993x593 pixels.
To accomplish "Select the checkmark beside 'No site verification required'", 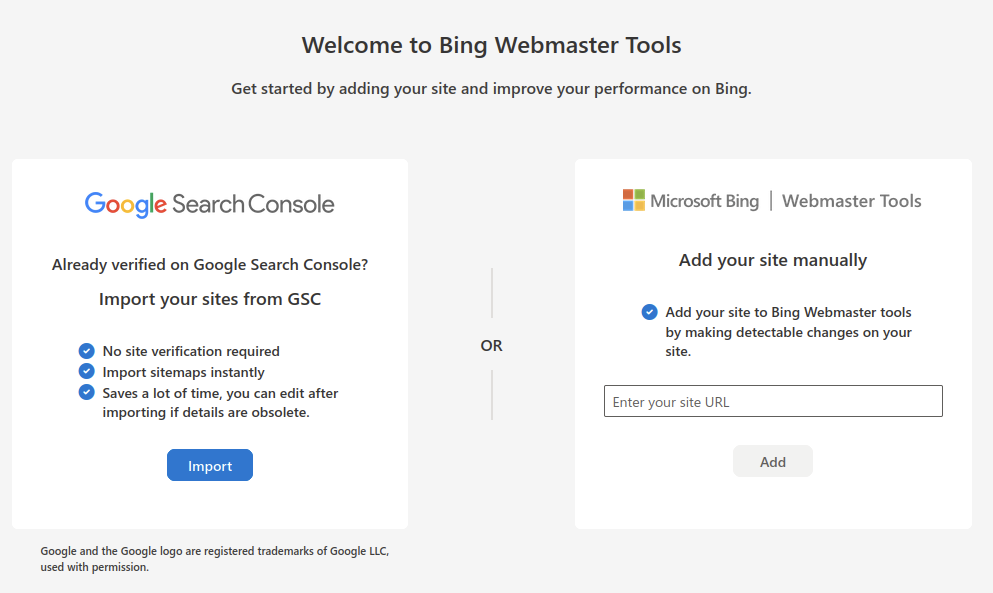I will click(86, 351).
